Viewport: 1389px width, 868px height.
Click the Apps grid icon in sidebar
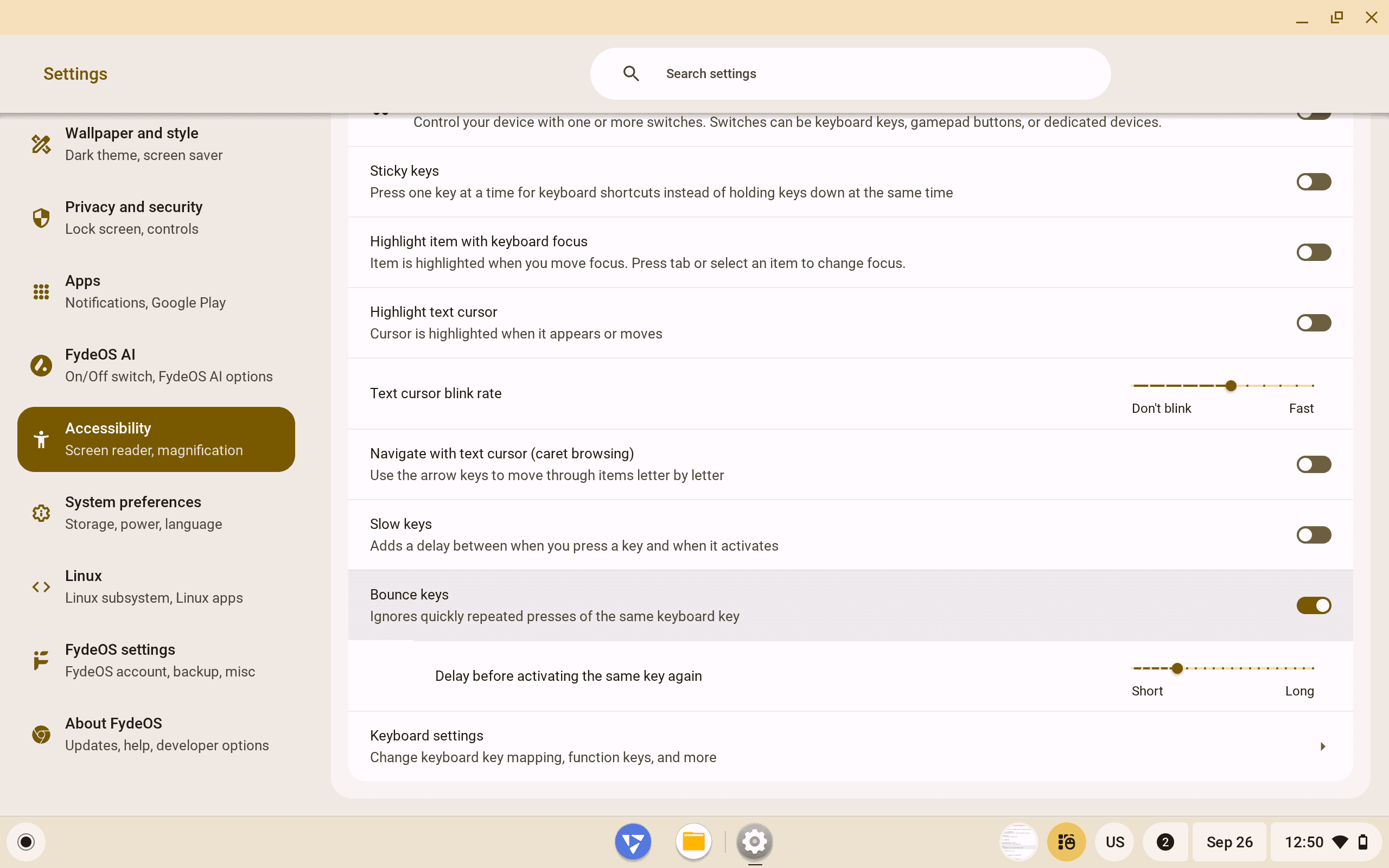41,292
